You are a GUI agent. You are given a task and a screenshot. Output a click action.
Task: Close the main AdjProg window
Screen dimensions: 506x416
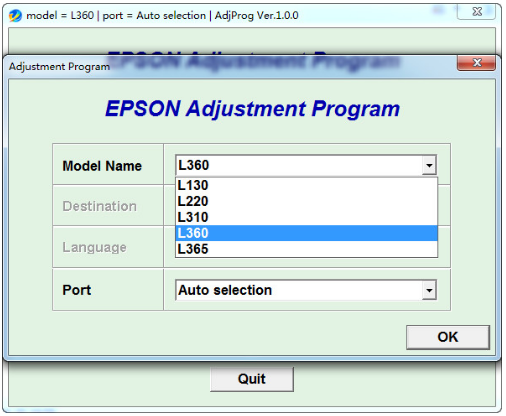tap(477, 12)
